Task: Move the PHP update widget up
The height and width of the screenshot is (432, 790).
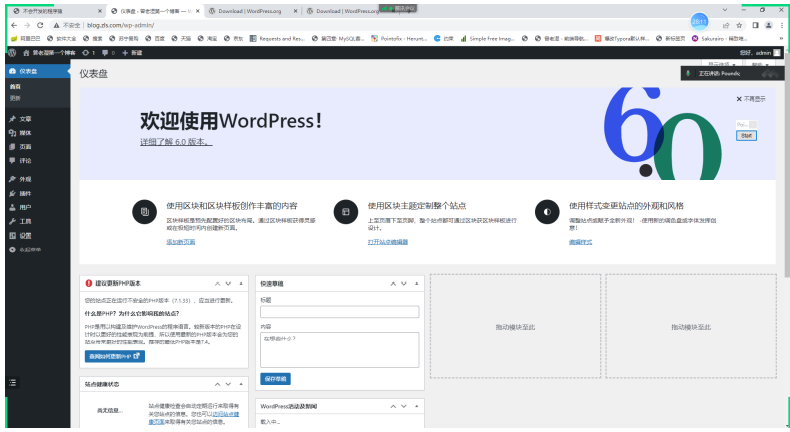Action: pos(218,284)
